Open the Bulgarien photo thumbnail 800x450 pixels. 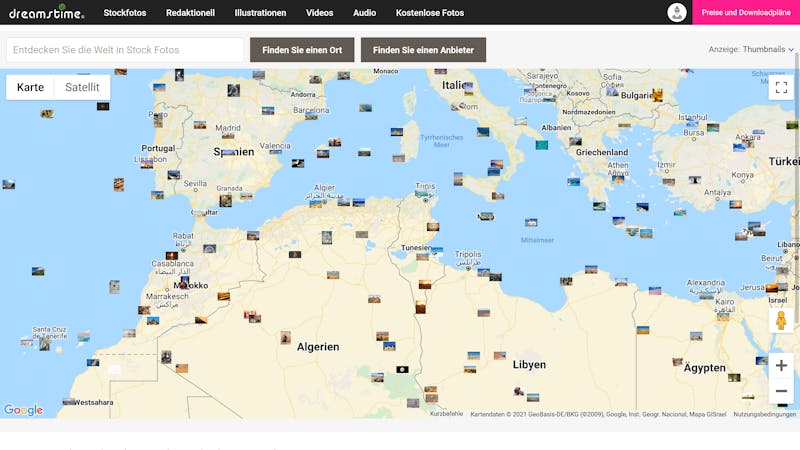coord(658,95)
